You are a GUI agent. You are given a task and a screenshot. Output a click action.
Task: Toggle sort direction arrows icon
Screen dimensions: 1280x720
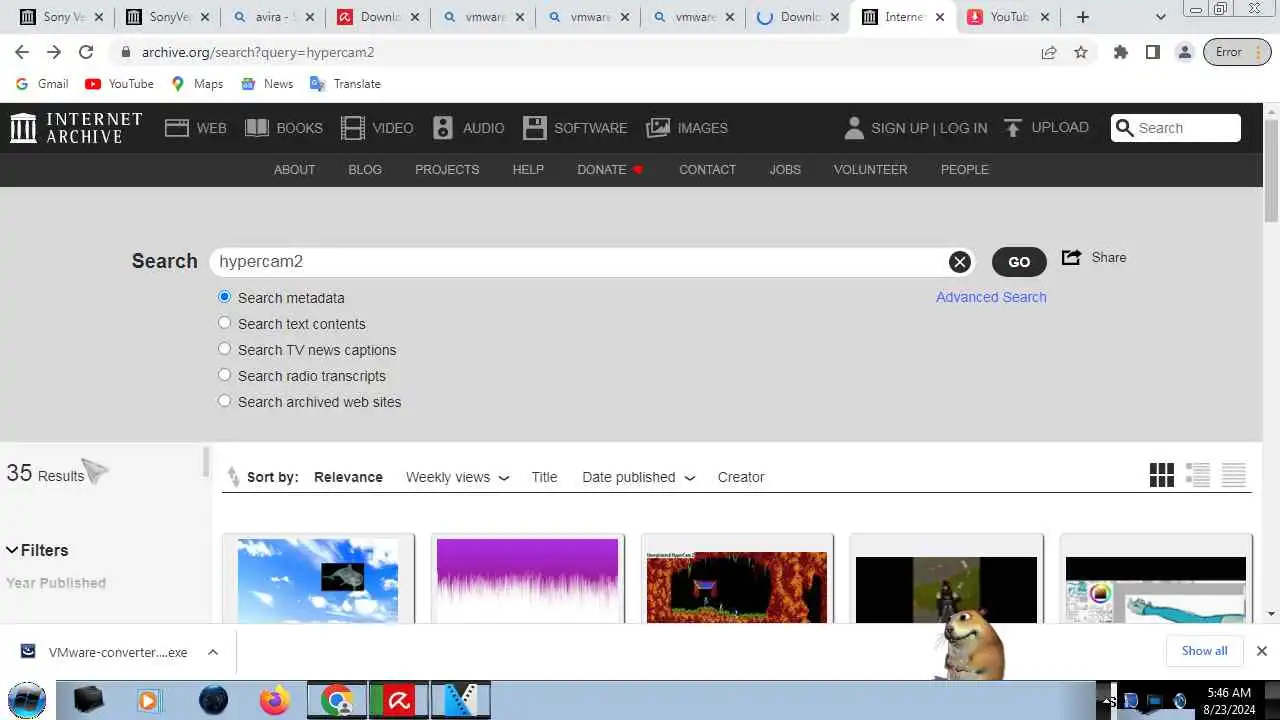click(x=233, y=477)
